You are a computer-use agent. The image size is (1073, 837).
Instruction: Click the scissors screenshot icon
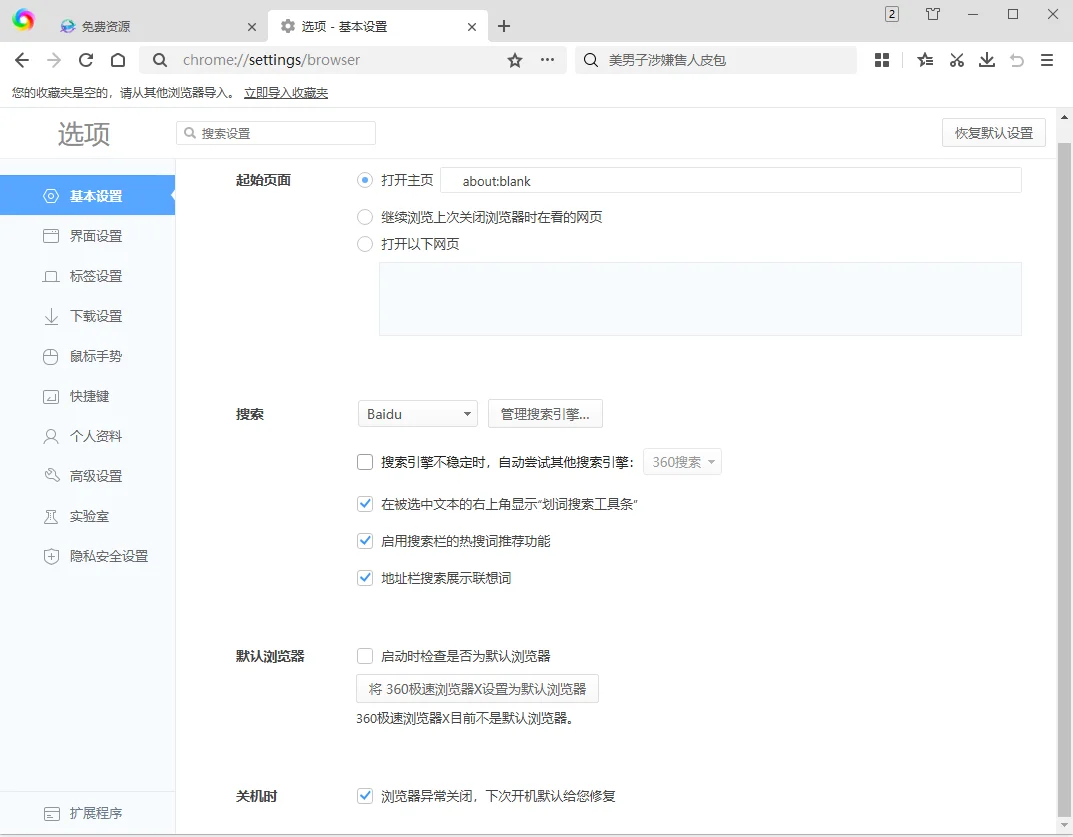(956, 60)
